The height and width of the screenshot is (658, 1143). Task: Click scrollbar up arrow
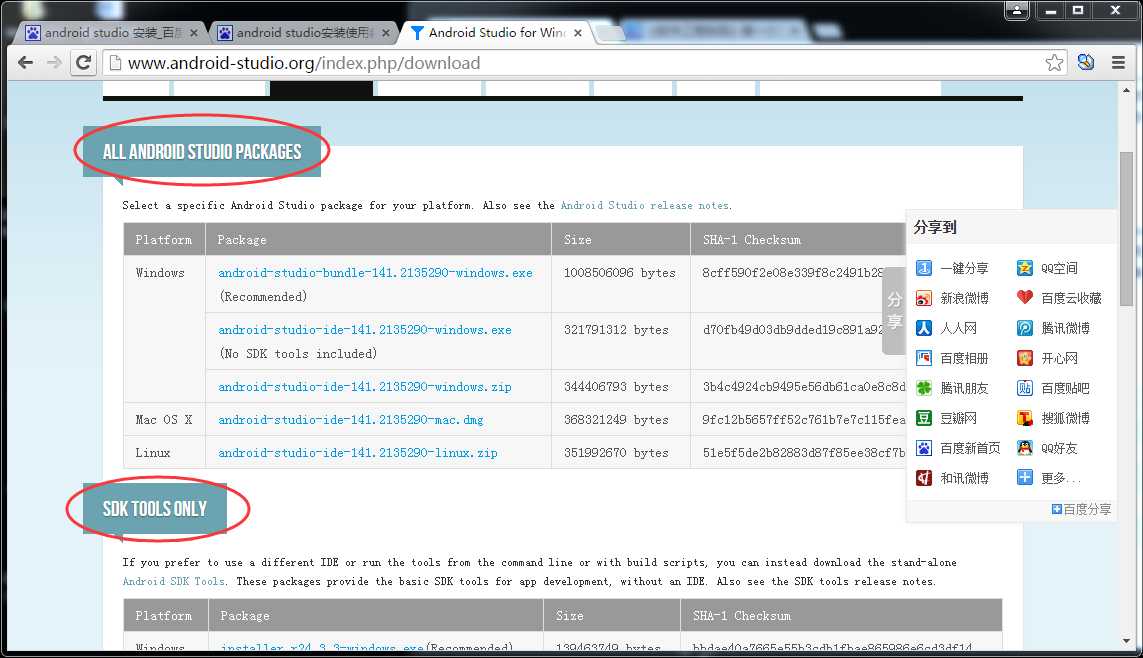(1126, 90)
